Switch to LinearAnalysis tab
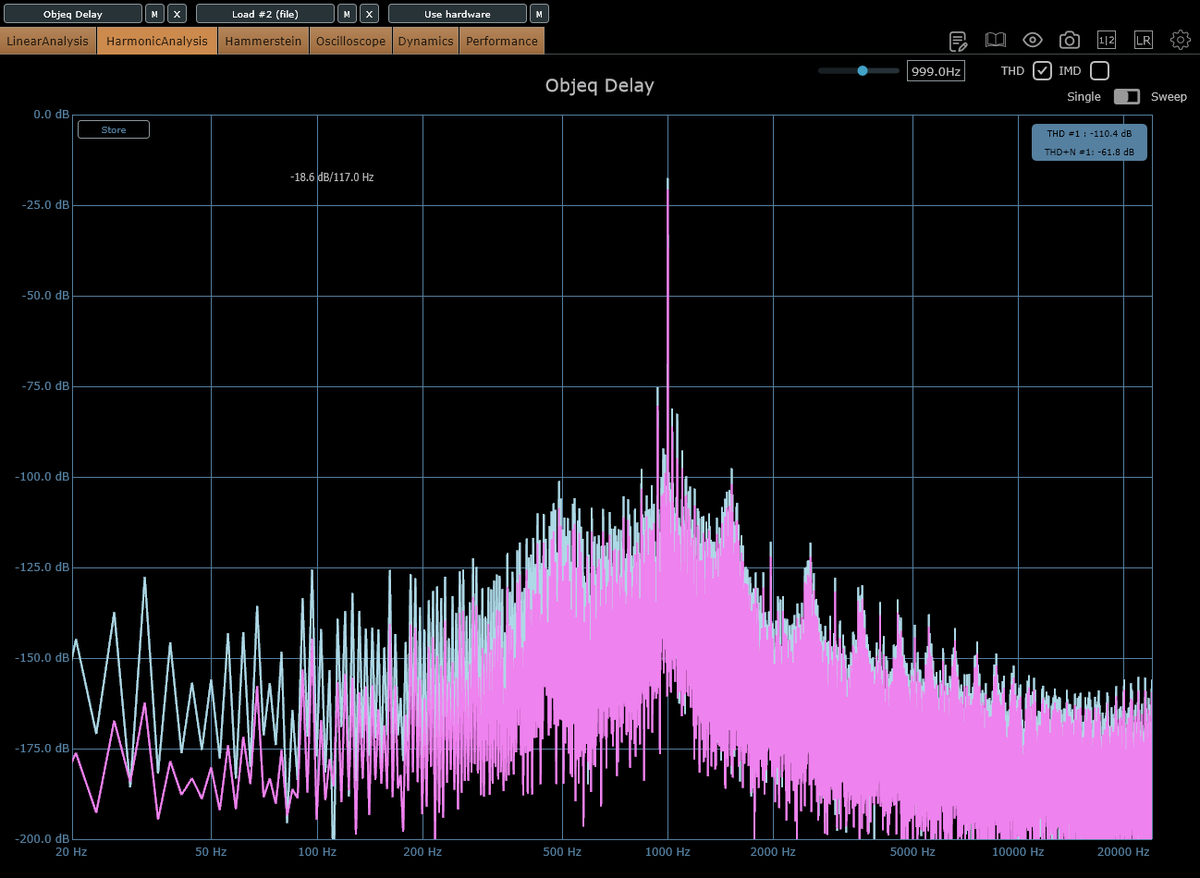The image size is (1200, 878). click(x=48, y=41)
